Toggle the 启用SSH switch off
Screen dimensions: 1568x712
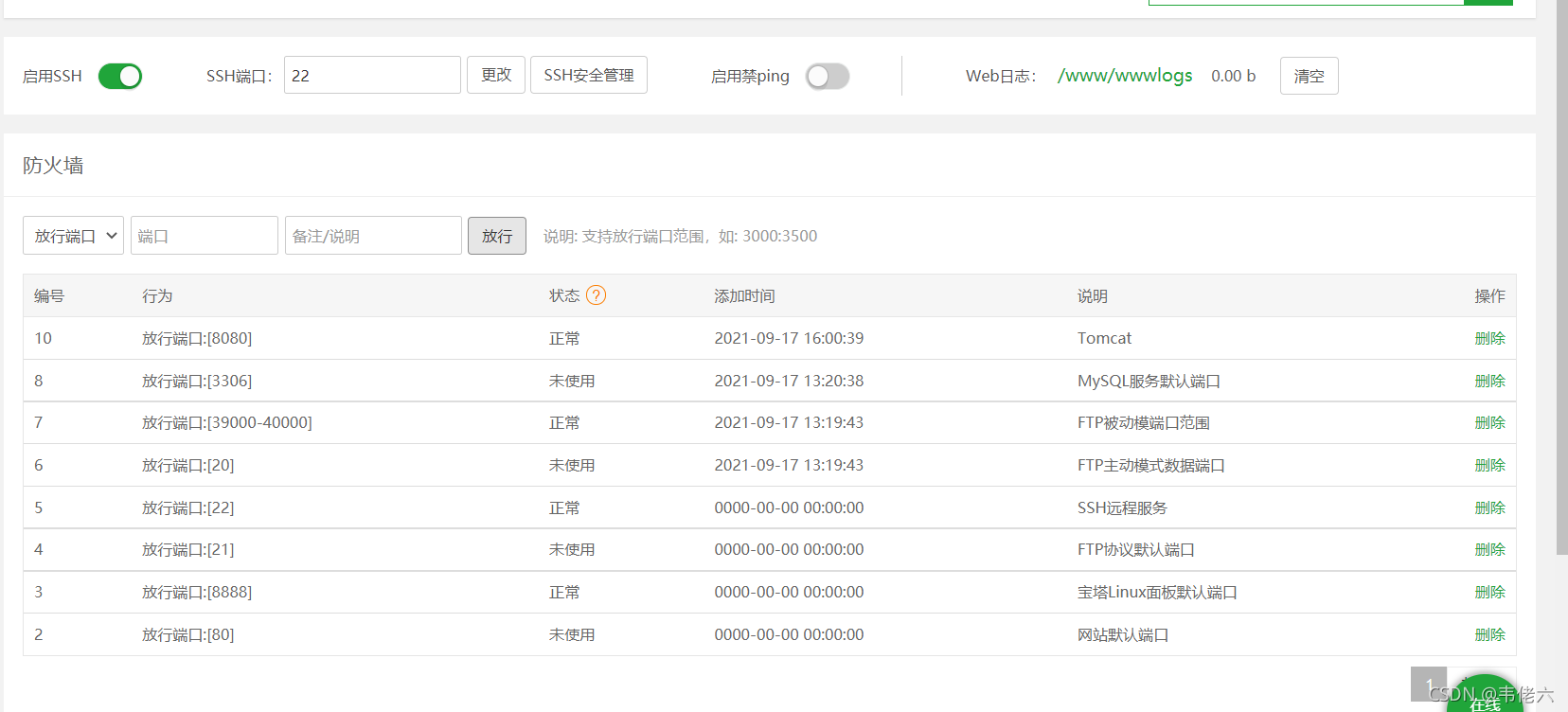click(120, 76)
